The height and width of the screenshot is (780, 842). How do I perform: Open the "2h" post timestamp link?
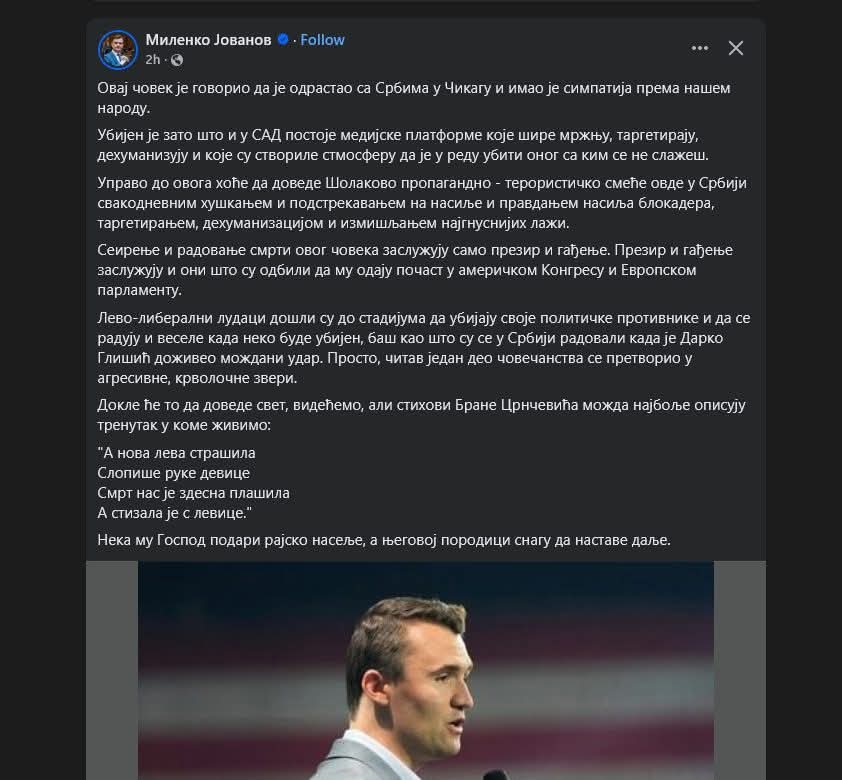click(x=153, y=59)
